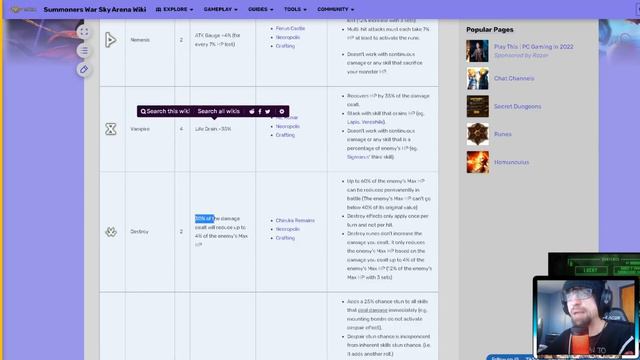Open Necropolis link in Vampire row
640x360 pixels.
[x=288, y=126]
